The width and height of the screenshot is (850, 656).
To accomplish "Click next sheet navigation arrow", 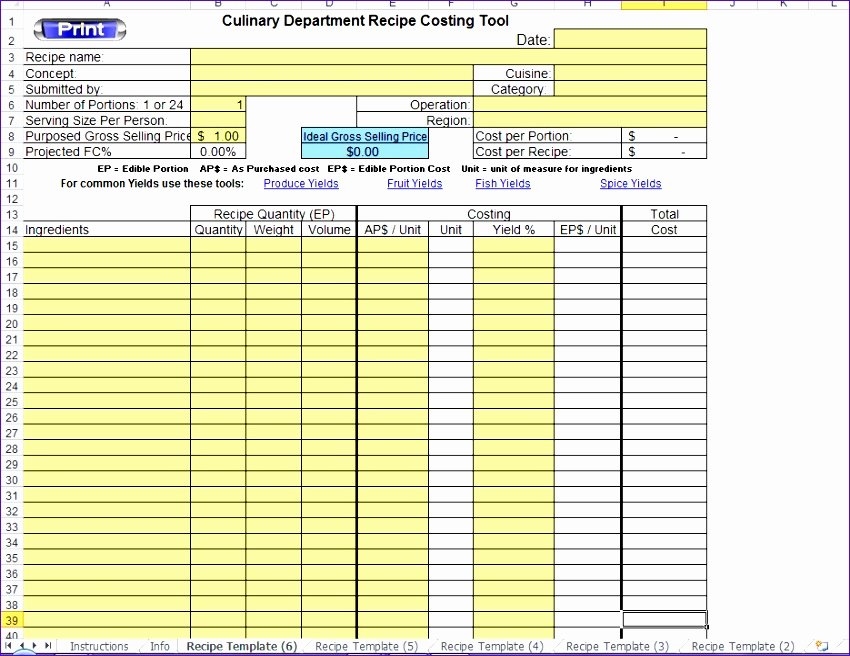I will point(34,645).
